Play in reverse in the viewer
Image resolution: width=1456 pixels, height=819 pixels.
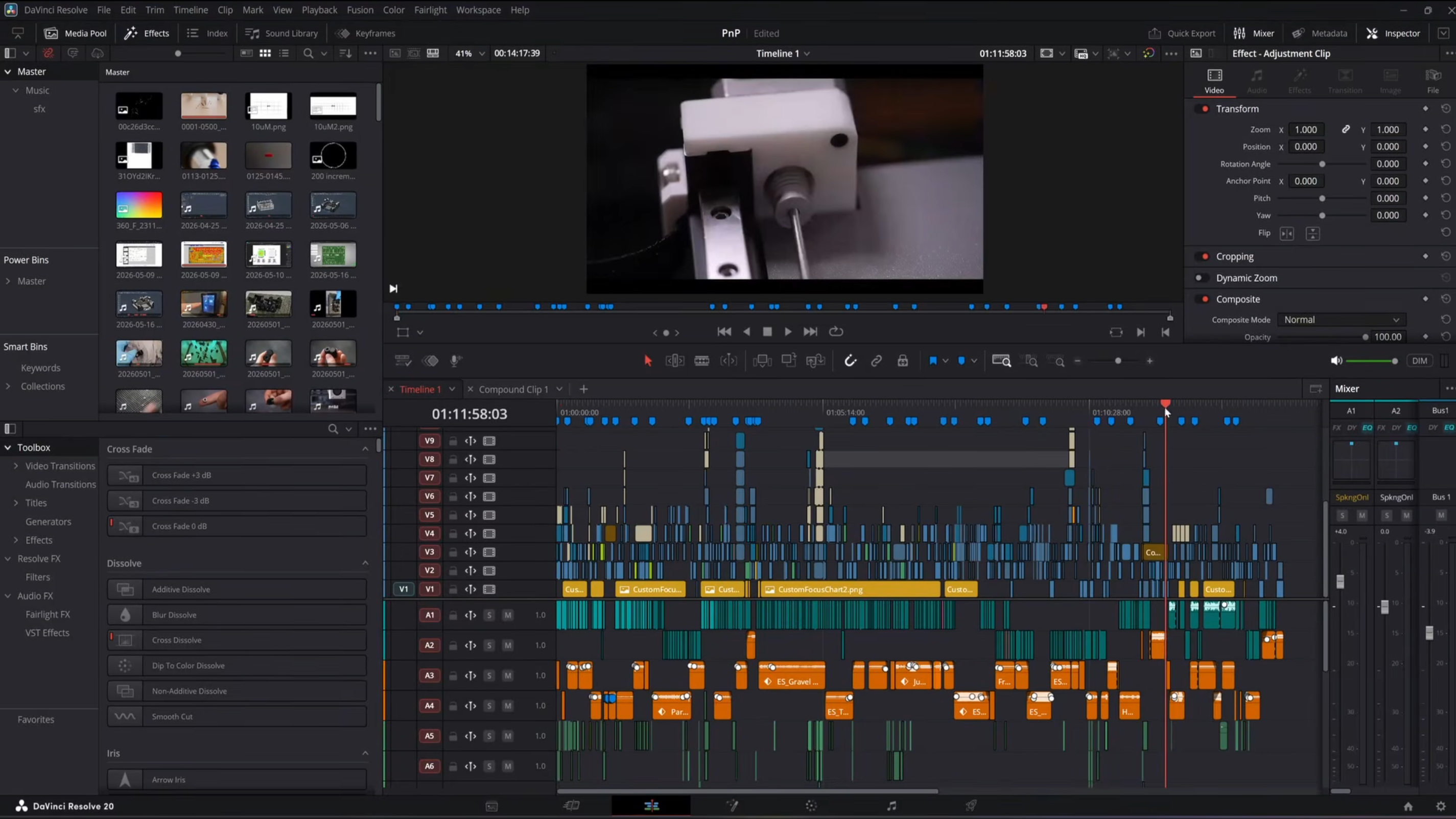click(747, 332)
